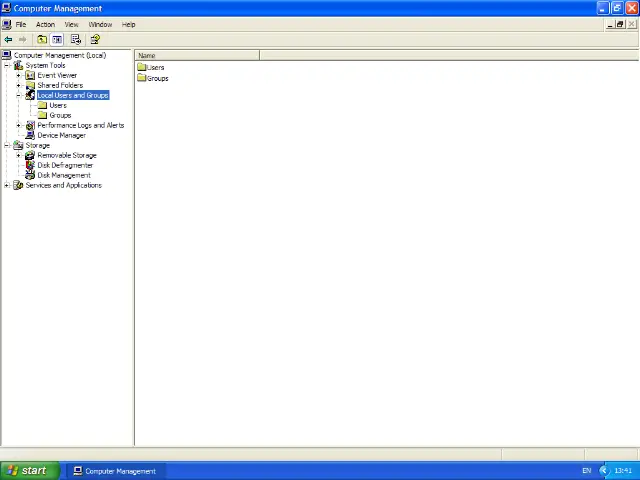Restore the inner console window
This screenshot has height=480, width=640.
620,24
